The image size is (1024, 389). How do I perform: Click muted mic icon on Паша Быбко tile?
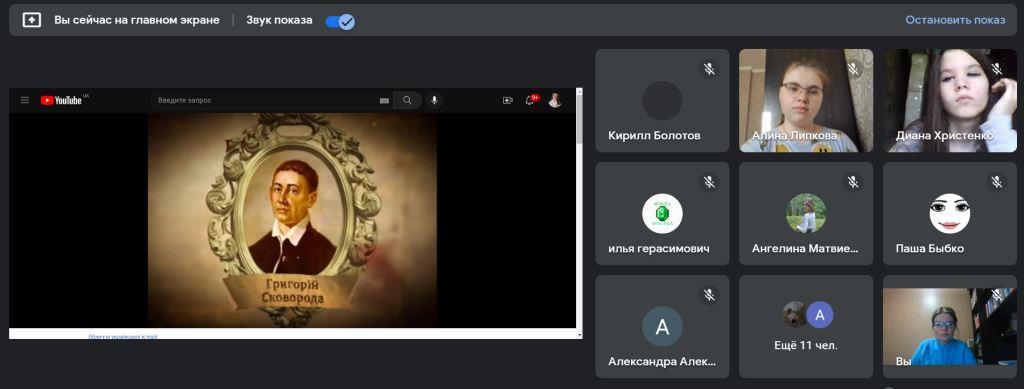coord(996,182)
